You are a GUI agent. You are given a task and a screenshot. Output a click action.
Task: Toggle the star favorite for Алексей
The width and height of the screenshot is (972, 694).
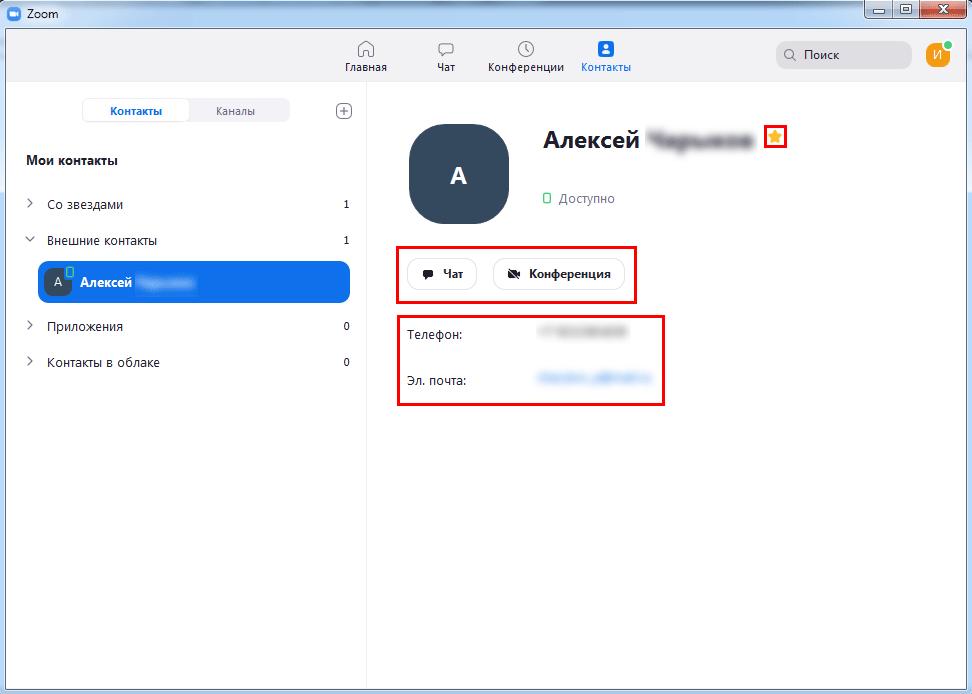pyautogui.click(x=775, y=137)
